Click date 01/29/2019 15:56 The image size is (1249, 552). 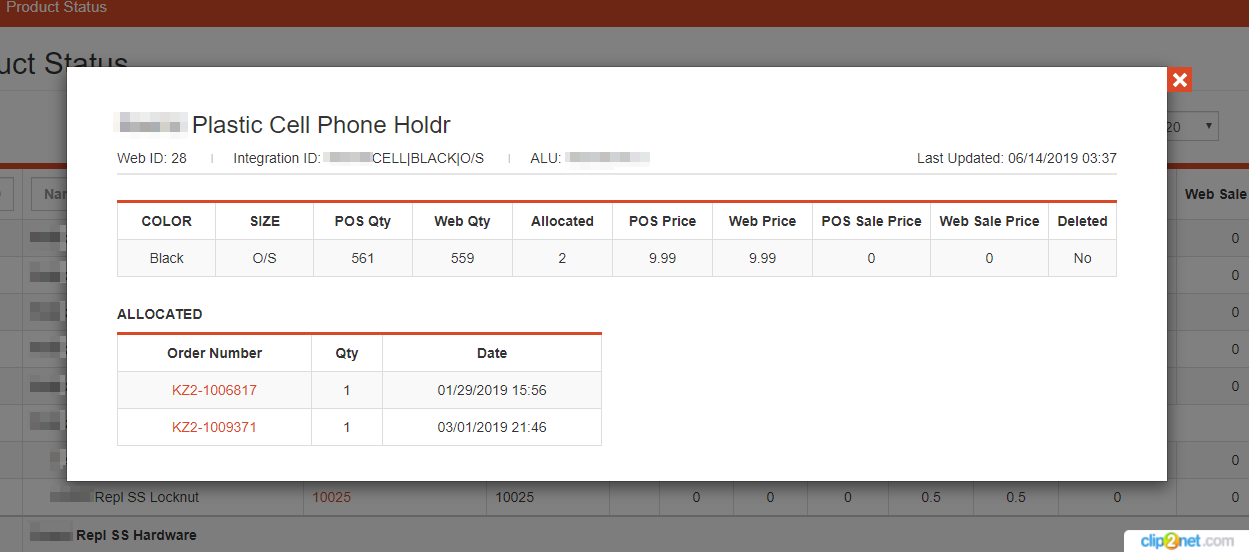[492, 390]
